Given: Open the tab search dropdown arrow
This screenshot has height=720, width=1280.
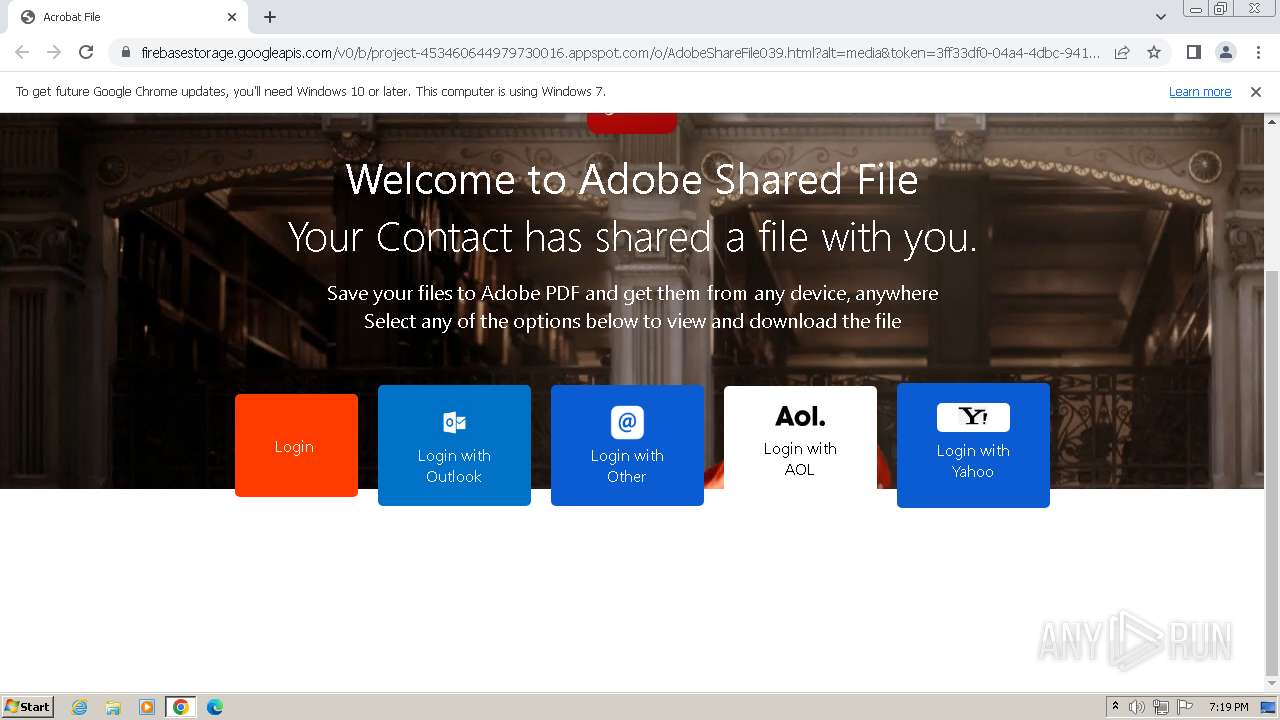Looking at the screenshot, I should (1160, 17).
